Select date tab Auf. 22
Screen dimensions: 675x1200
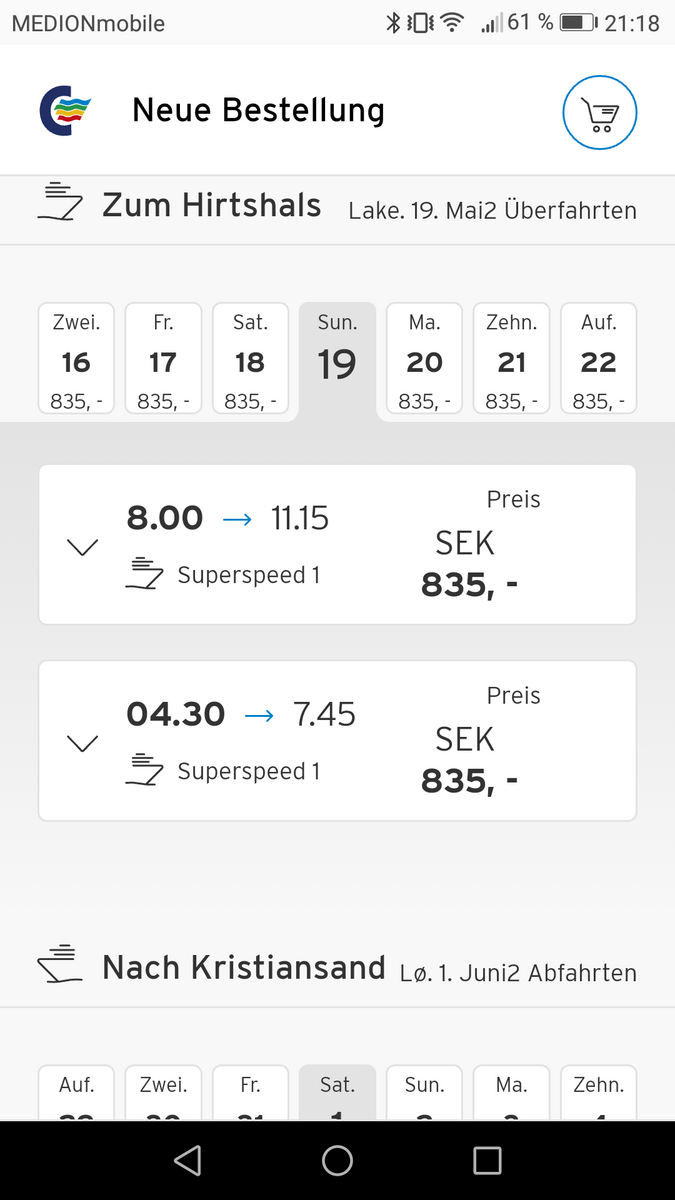pyautogui.click(x=598, y=359)
